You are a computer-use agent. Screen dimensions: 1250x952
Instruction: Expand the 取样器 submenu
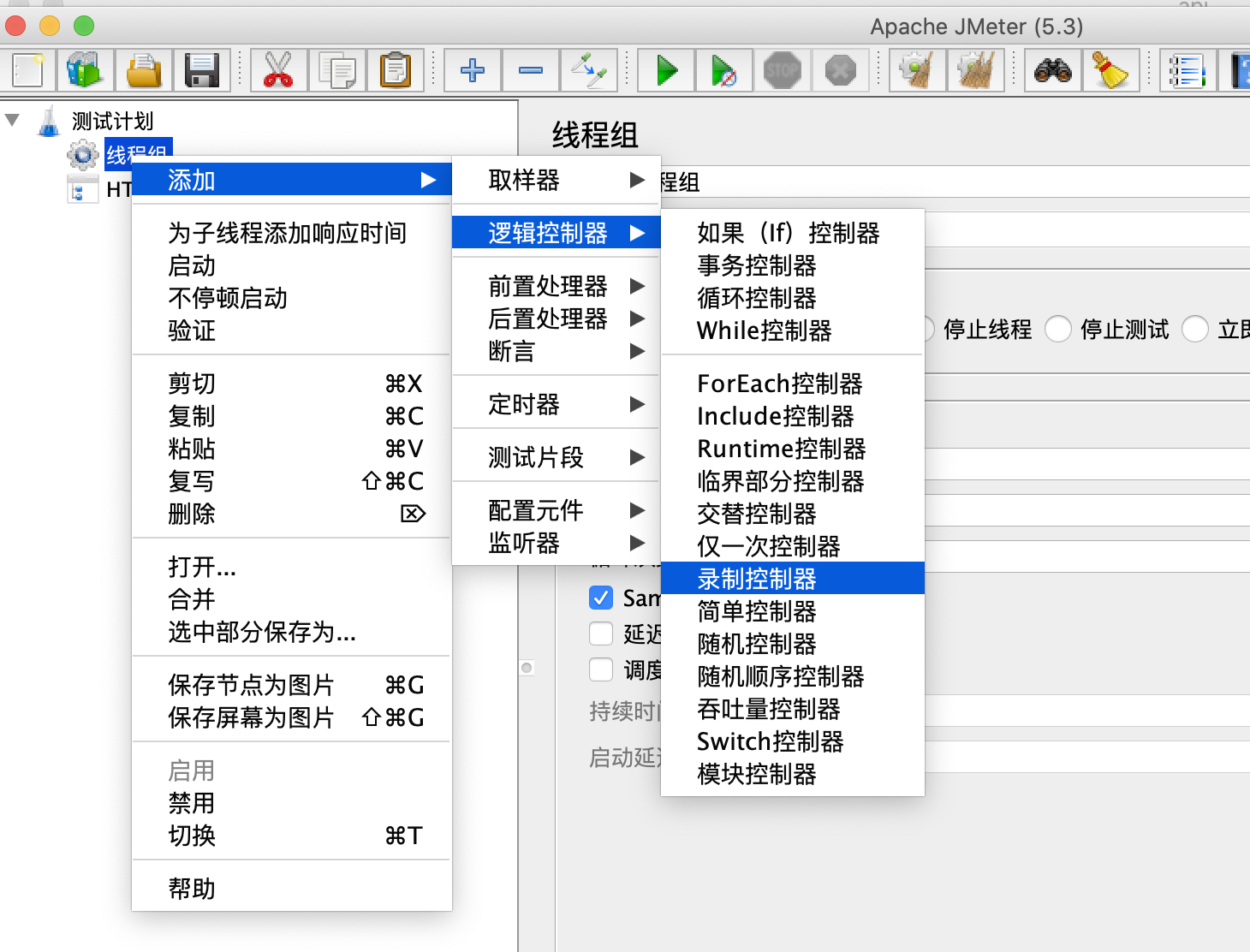click(557, 180)
